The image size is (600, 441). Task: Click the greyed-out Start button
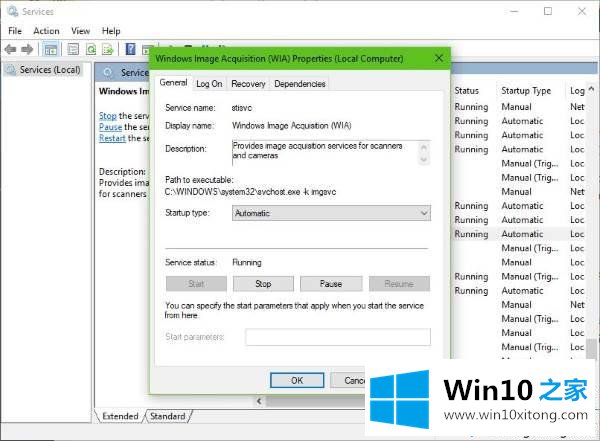196,284
